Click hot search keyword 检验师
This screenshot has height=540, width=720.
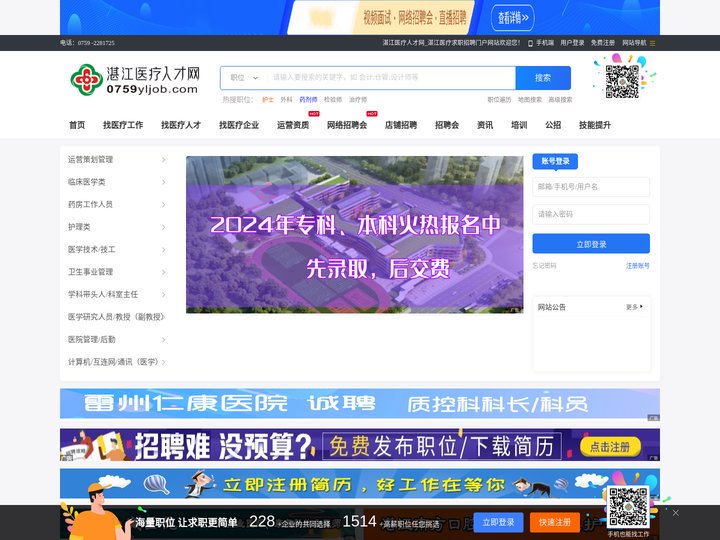tap(333, 100)
